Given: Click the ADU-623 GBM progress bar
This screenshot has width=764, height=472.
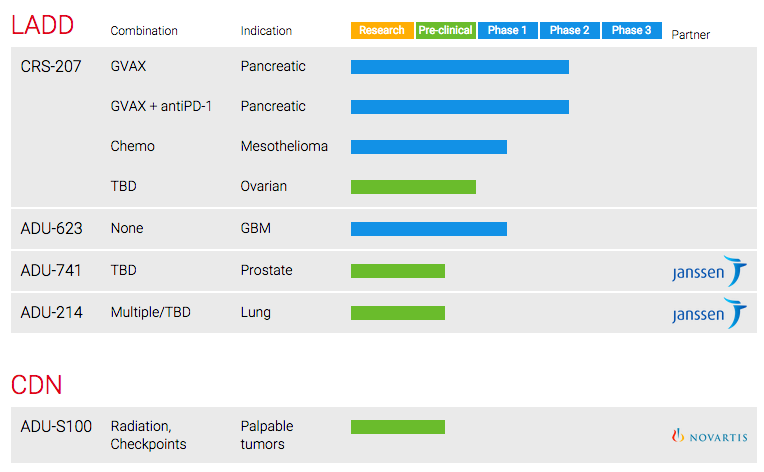Looking at the screenshot, I should click(429, 228).
